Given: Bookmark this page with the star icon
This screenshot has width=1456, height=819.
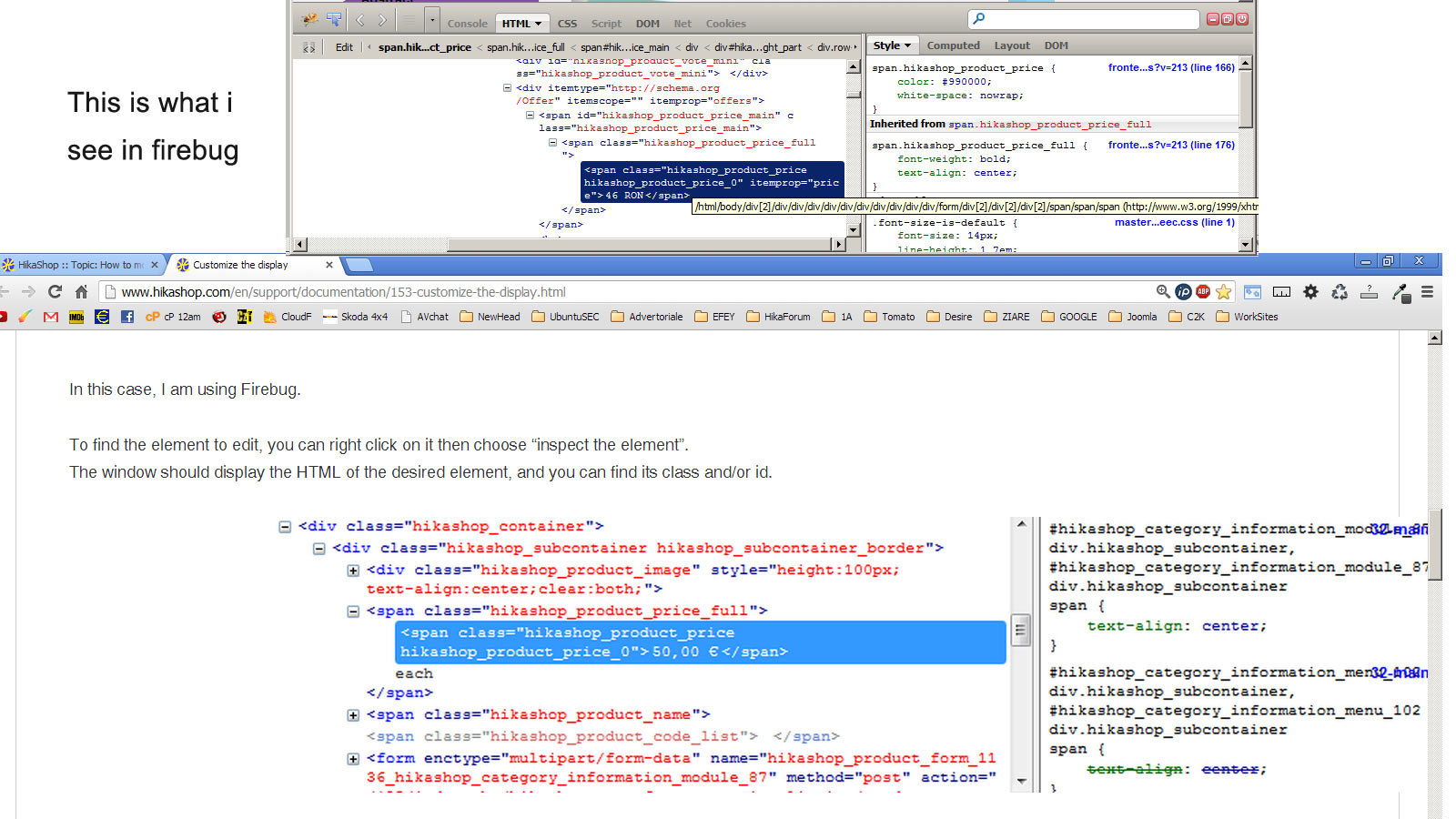Looking at the screenshot, I should click(1224, 291).
